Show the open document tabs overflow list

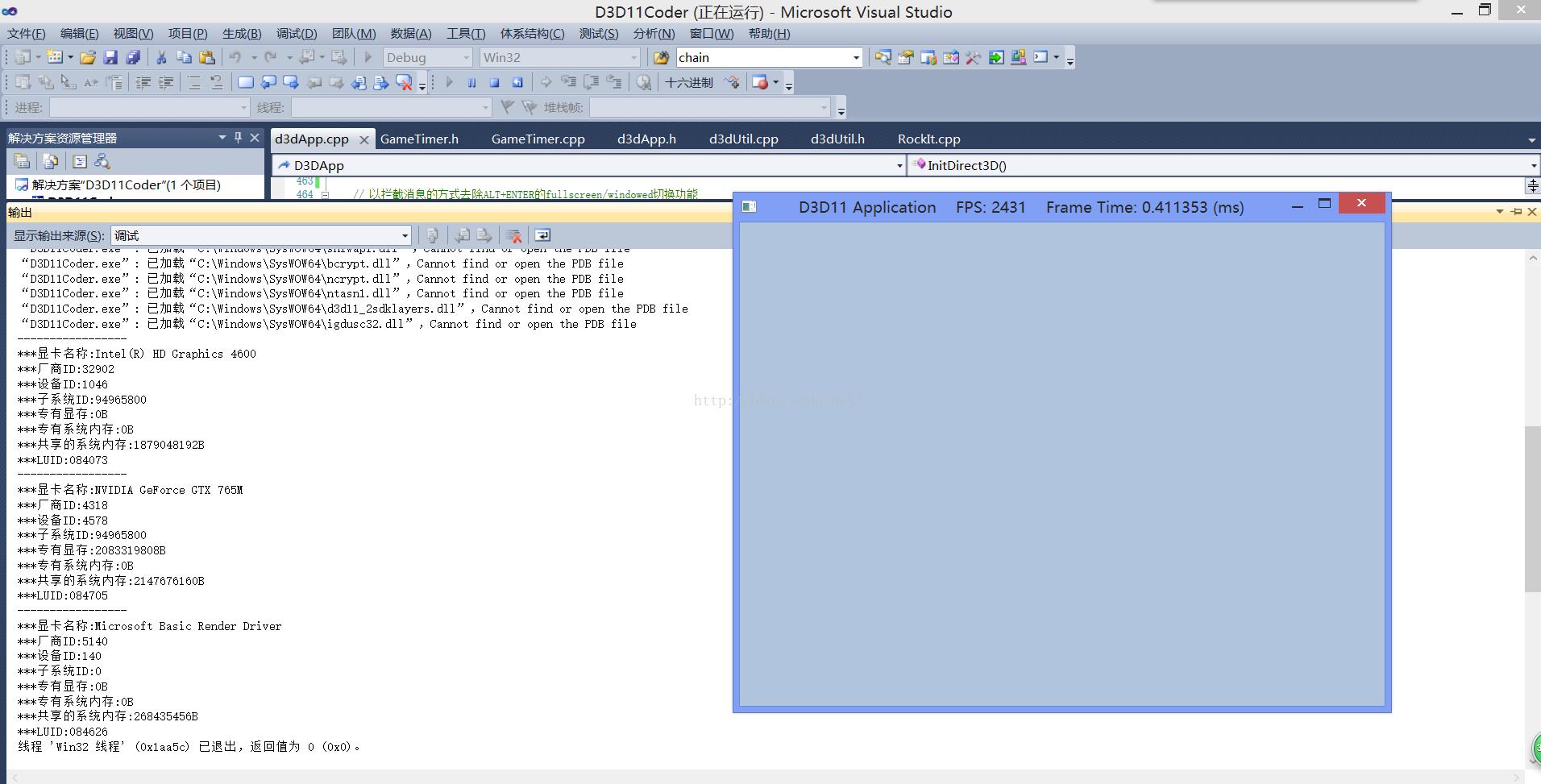tap(1531, 139)
